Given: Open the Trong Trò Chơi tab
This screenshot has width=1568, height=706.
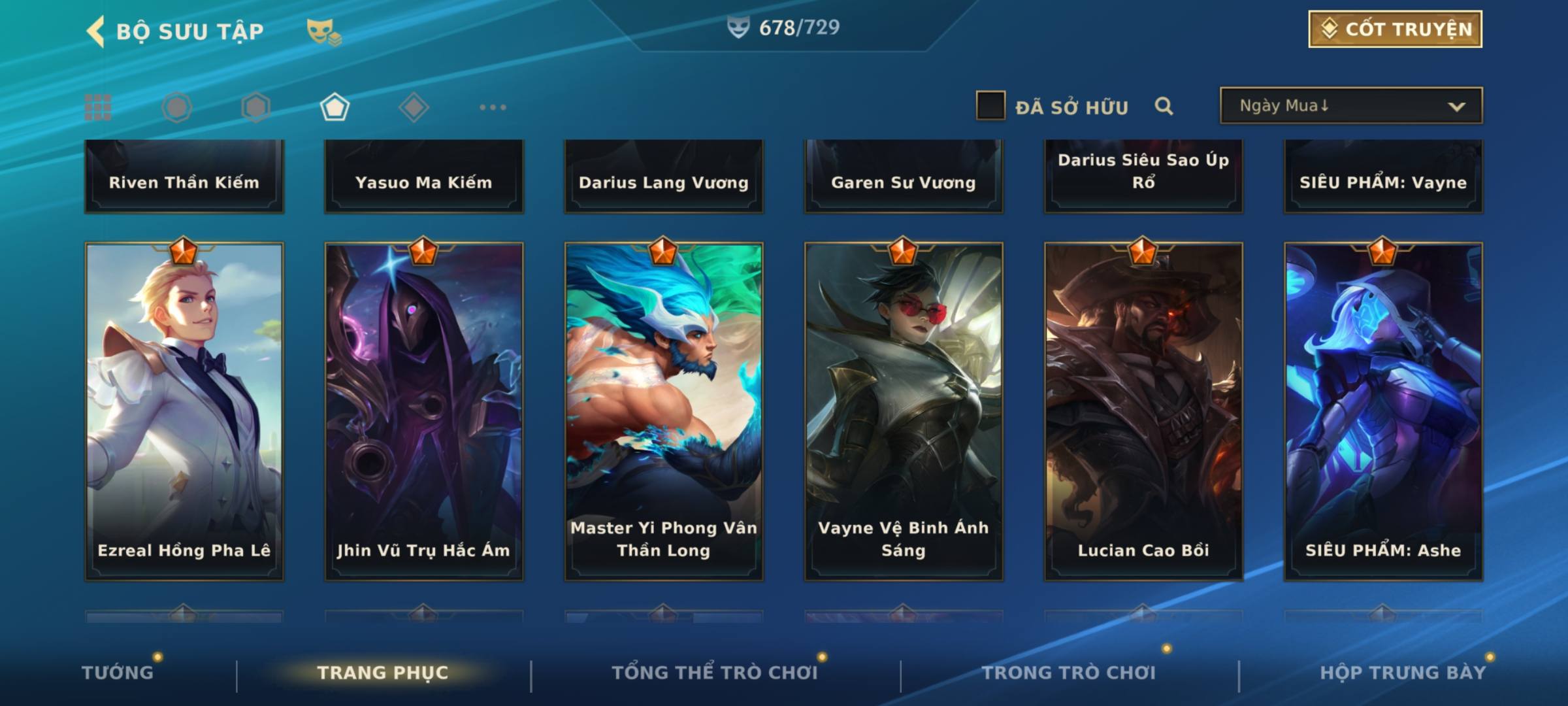Looking at the screenshot, I should (x=1069, y=672).
